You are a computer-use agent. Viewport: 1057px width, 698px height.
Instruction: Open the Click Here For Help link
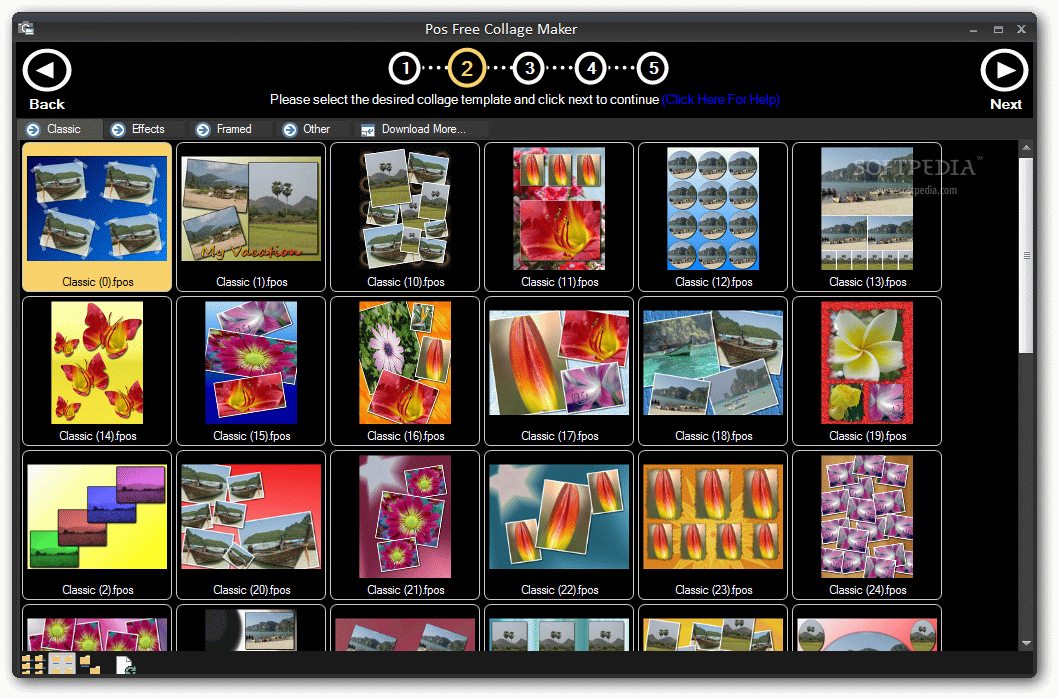point(721,100)
